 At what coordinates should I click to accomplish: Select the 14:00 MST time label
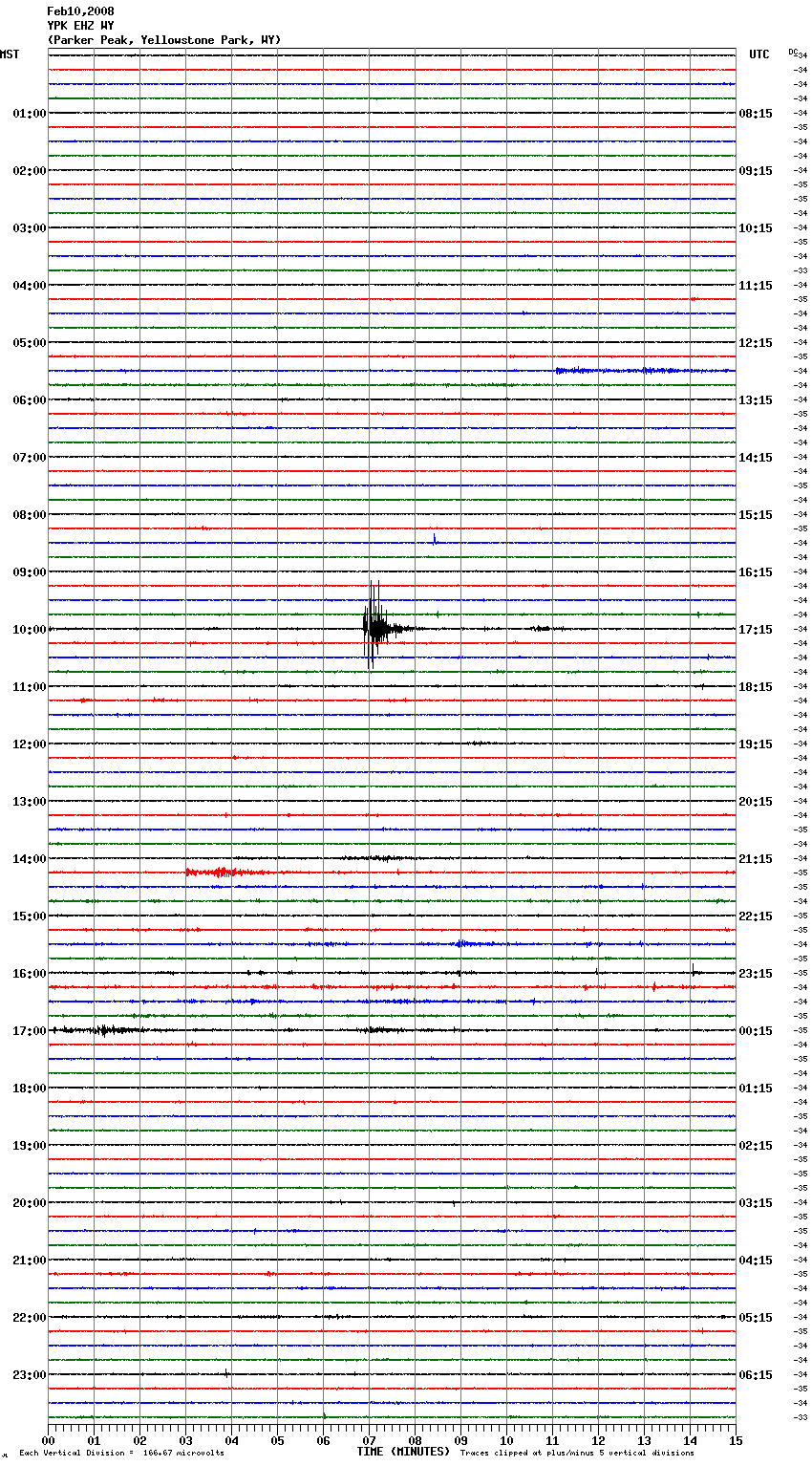click(x=30, y=858)
